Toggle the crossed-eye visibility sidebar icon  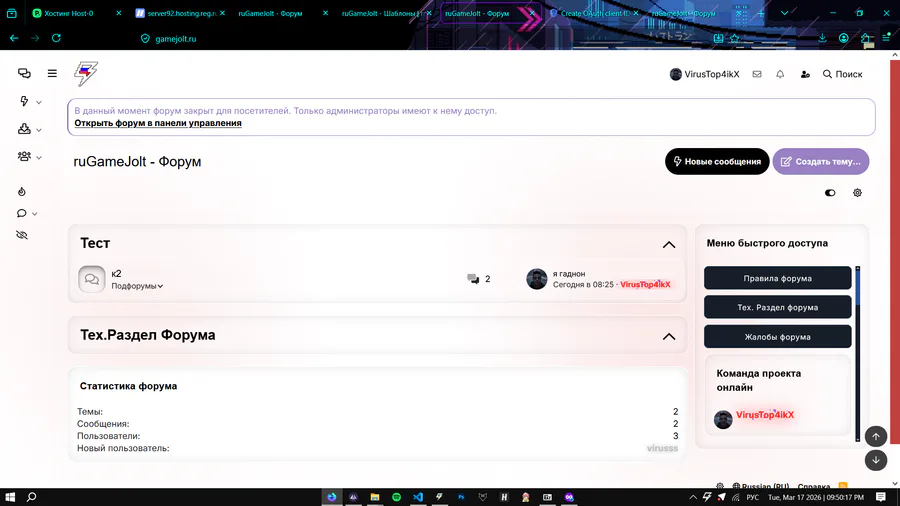[x=22, y=235]
